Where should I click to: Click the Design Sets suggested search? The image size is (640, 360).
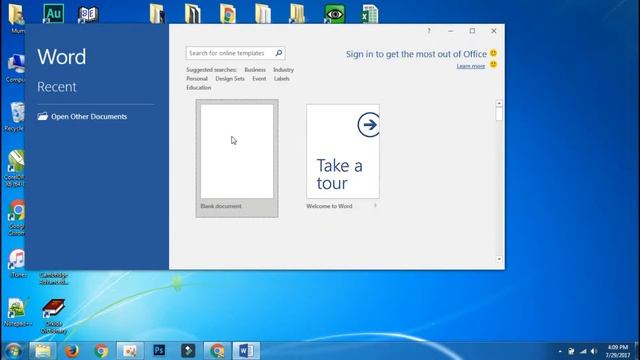pyautogui.click(x=230, y=78)
